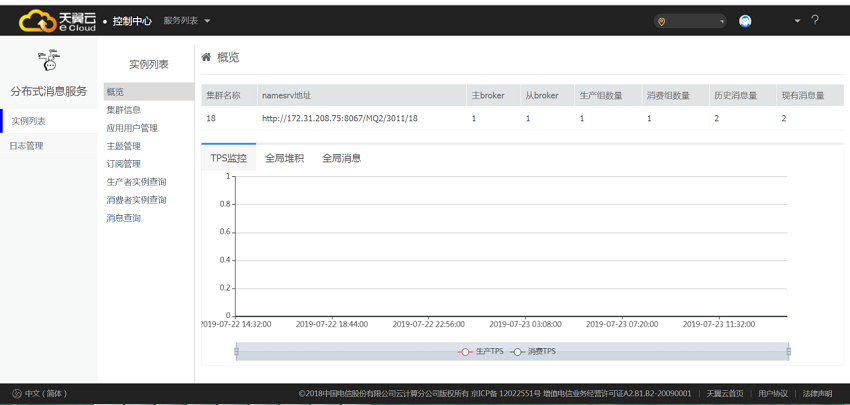Click the 实例列表 heading in submenu
The width and height of the screenshot is (850, 405).
pos(149,65)
